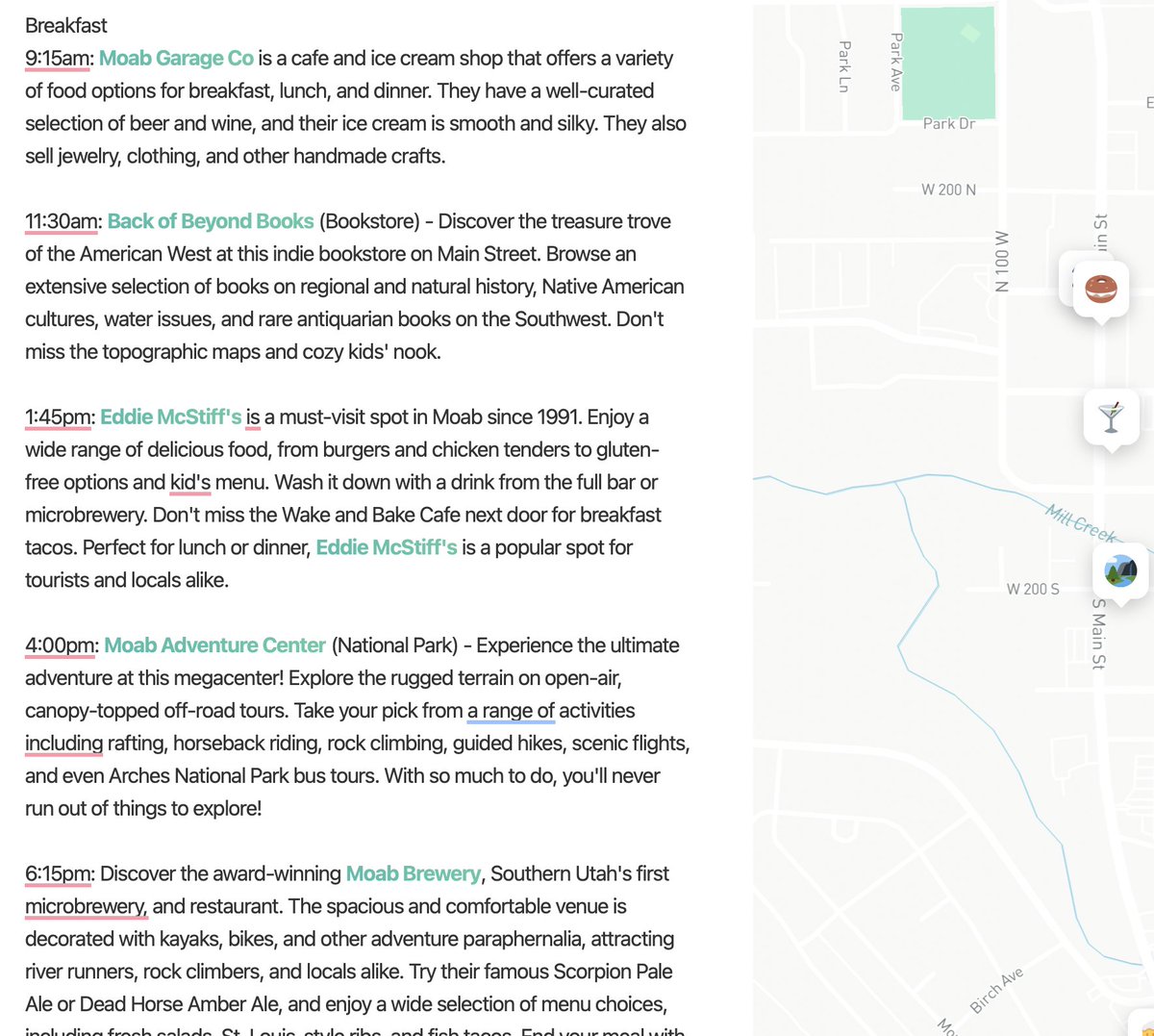The width and height of the screenshot is (1154, 1036).
Task: Click the underlined word kid's
Action: pyautogui.click(x=189, y=482)
